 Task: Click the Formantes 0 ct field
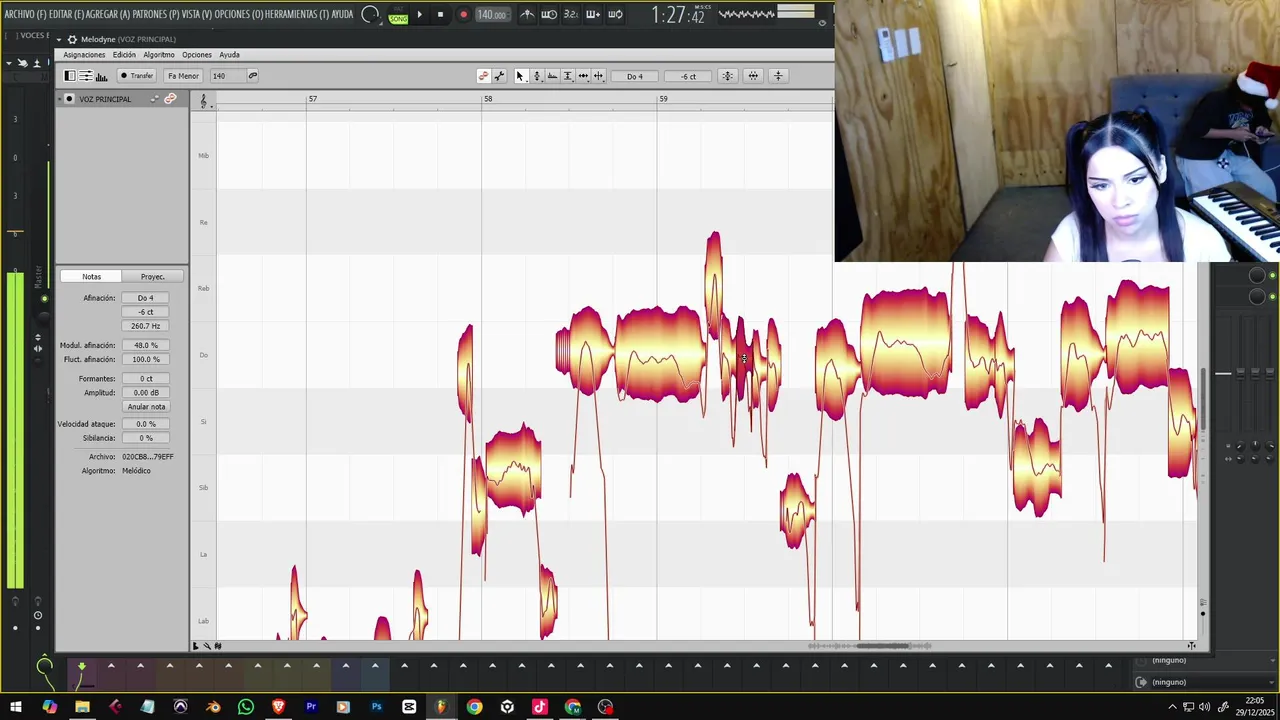[x=146, y=379]
